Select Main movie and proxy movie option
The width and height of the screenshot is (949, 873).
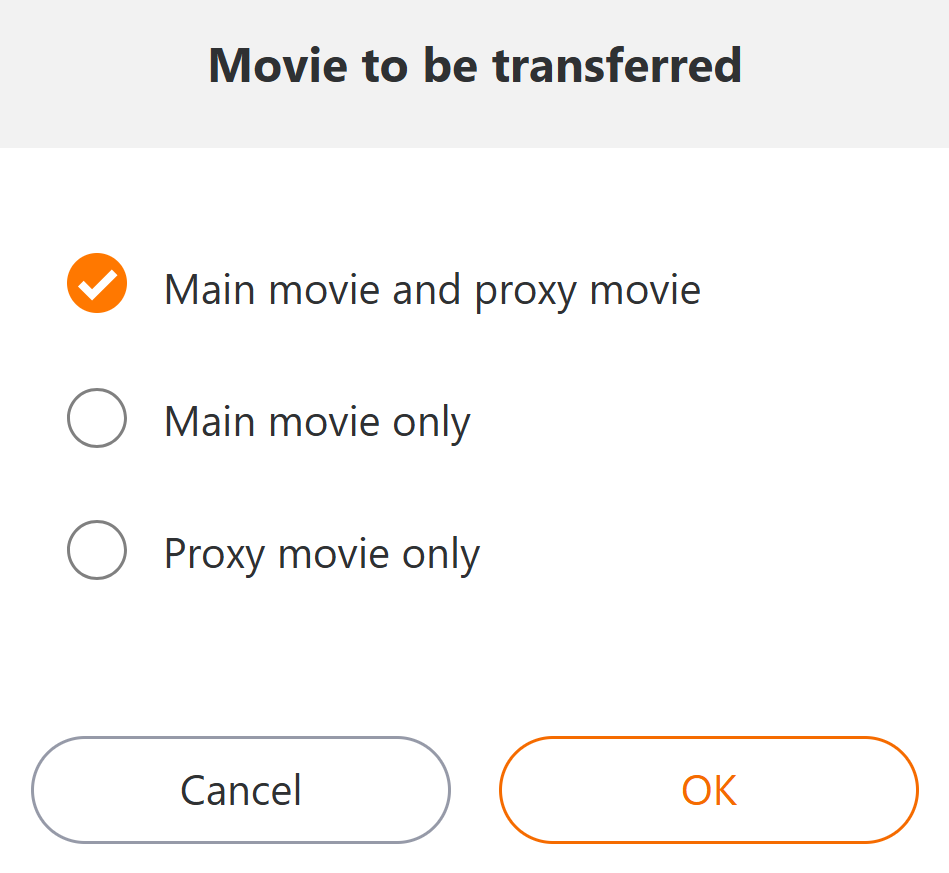[x=97, y=284]
